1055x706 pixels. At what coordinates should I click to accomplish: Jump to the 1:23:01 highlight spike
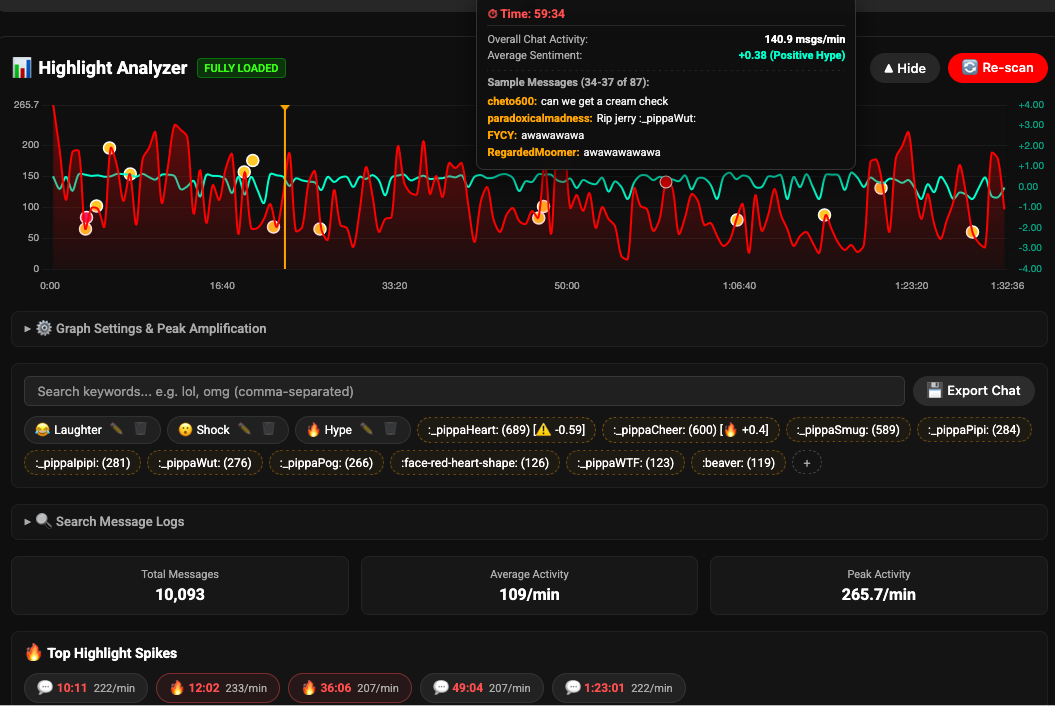(x=618, y=688)
